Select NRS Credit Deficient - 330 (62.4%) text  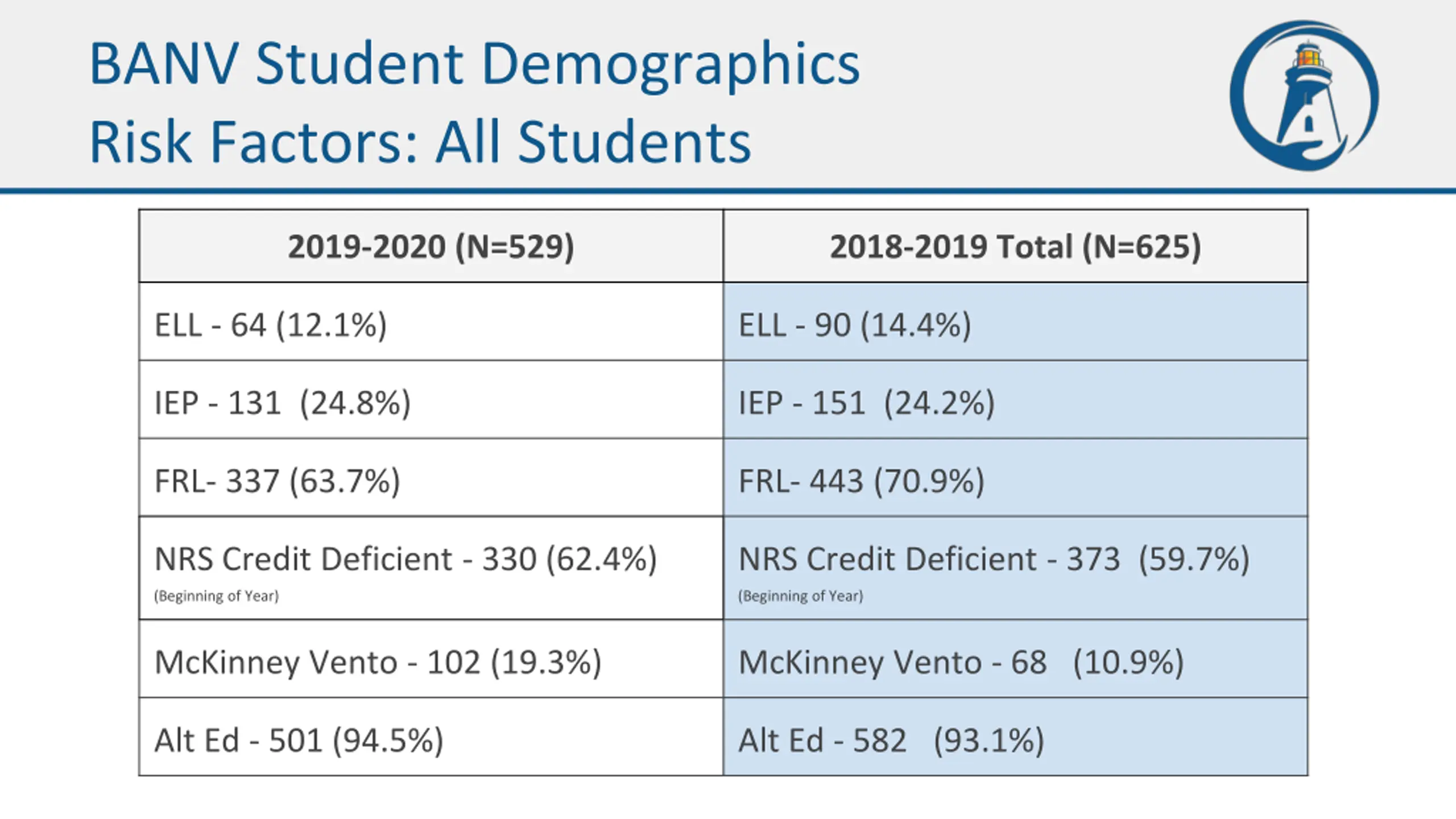click(406, 559)
